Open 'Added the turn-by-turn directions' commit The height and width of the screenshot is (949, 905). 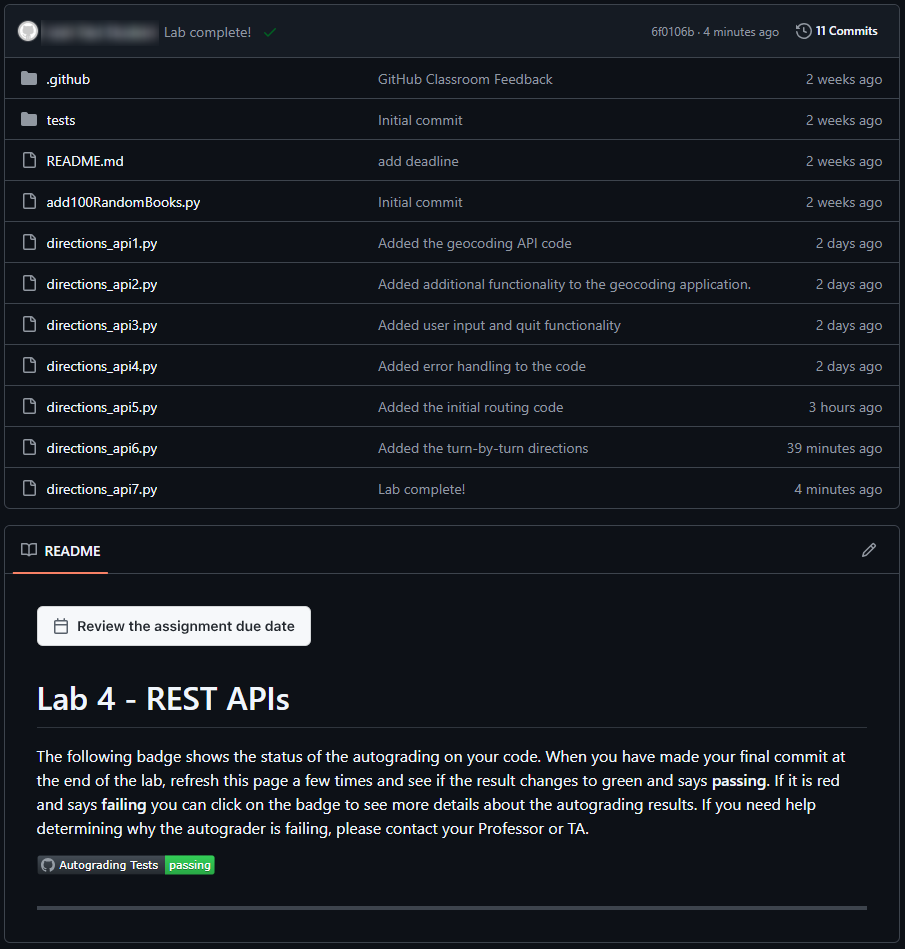[x=483, y=448]
